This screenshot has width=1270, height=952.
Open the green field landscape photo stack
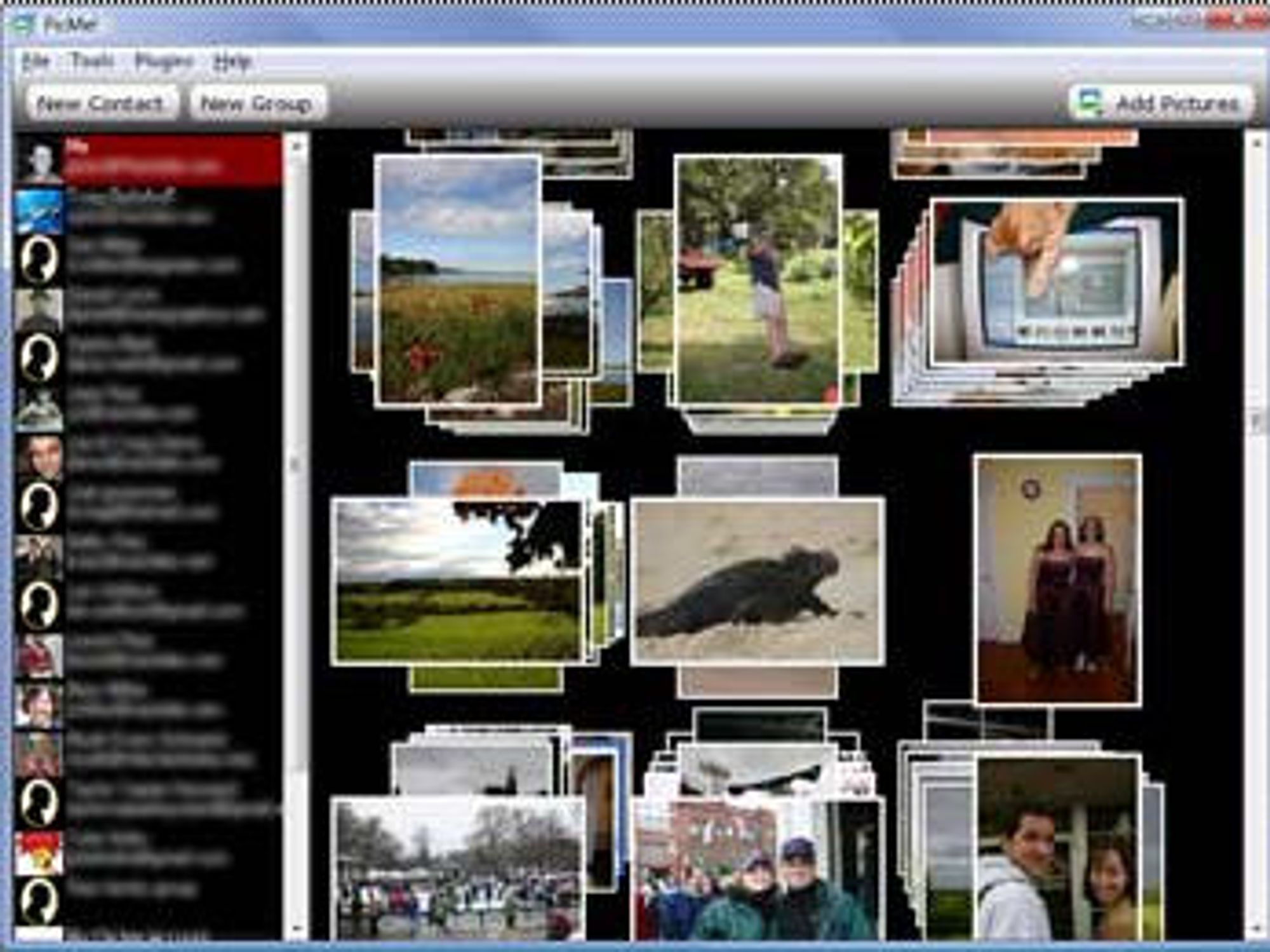(458, 581)
